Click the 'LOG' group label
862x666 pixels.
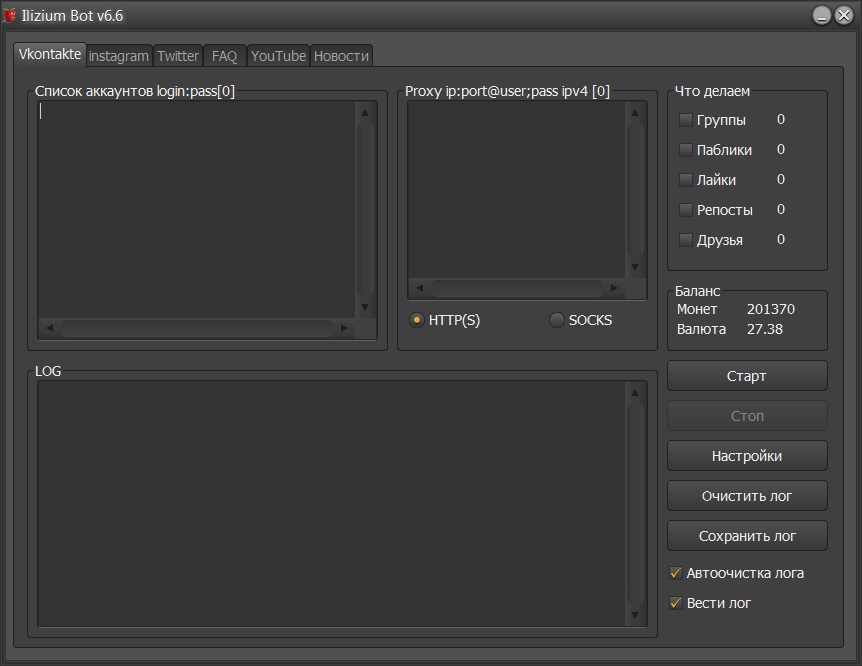(48, 371)
